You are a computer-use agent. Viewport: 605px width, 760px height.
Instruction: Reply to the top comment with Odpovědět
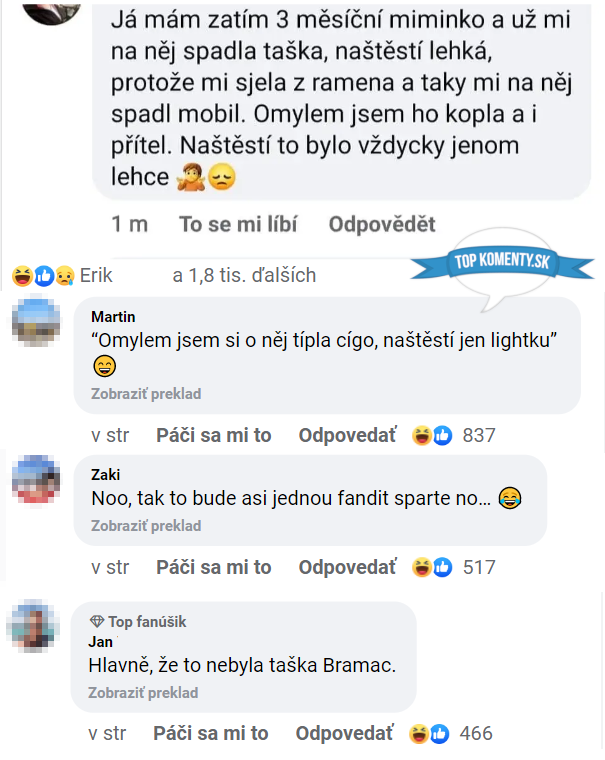[x=382, y=224]
